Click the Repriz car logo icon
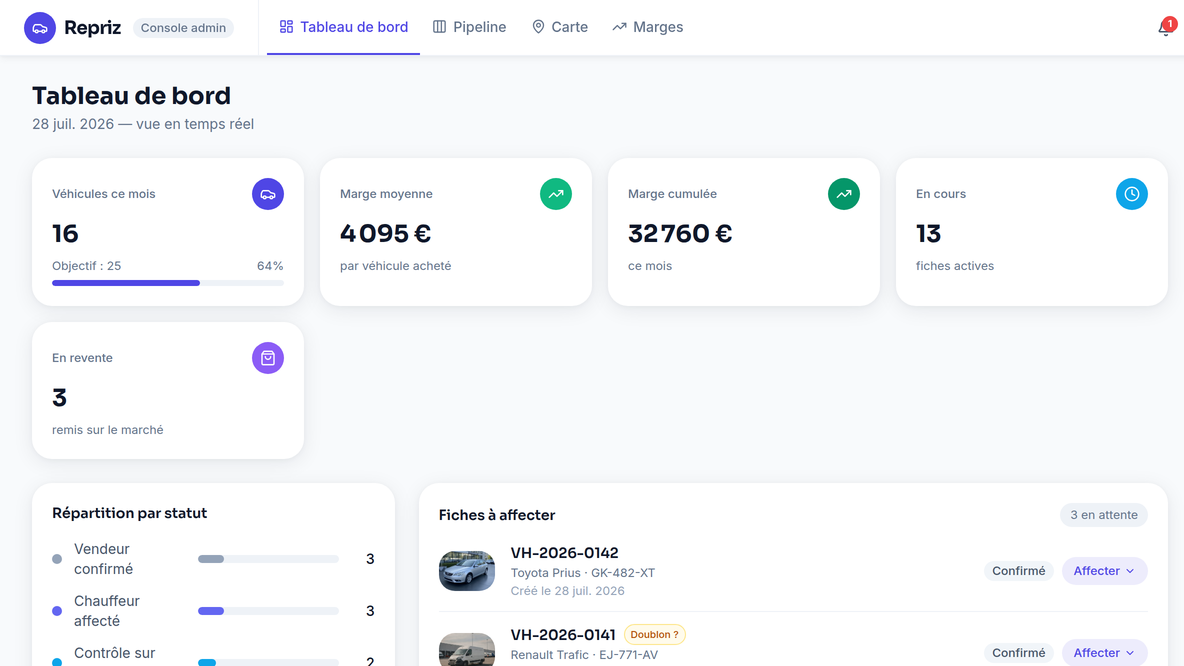This screenshot has height=666, width=1184. coord(40,28)
